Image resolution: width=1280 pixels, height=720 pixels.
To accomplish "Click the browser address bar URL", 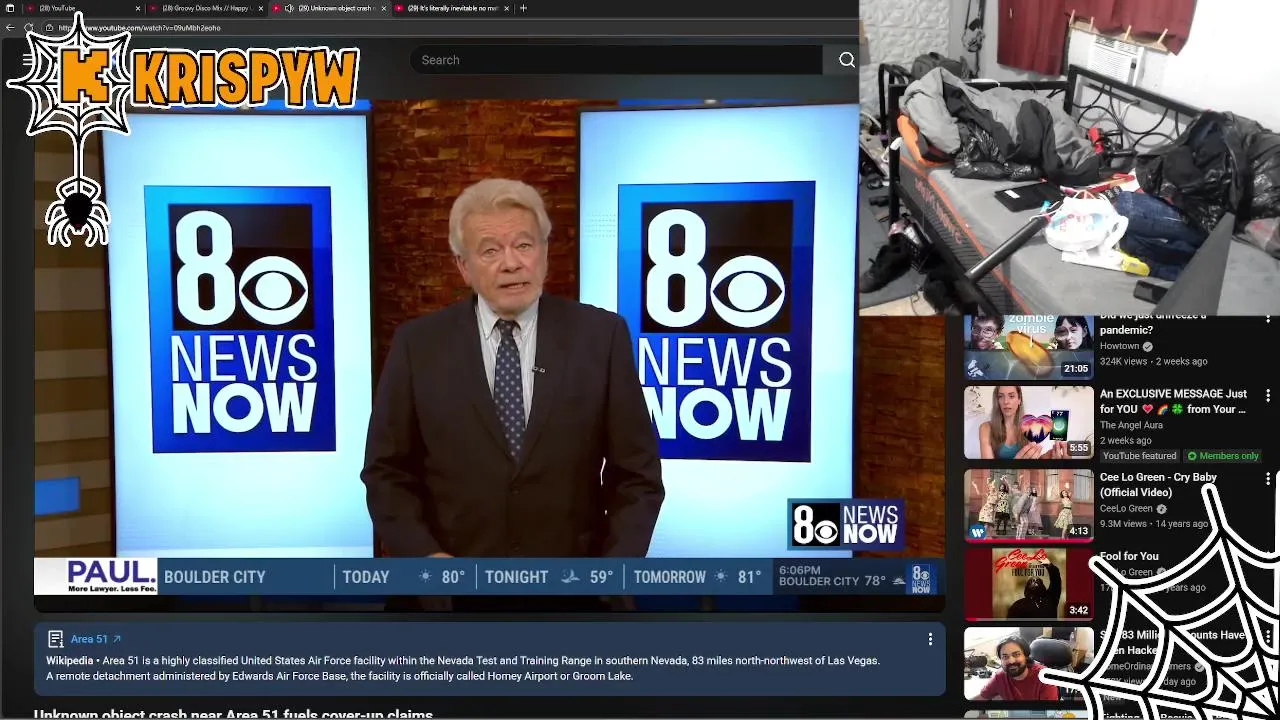I will coord(140,28).
